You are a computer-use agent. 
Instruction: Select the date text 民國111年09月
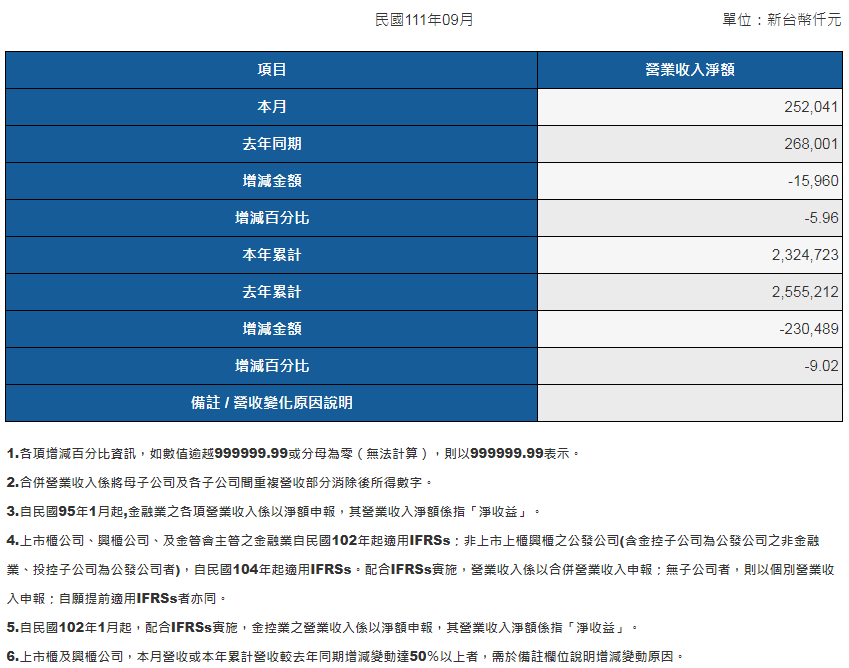pos(424,20)
